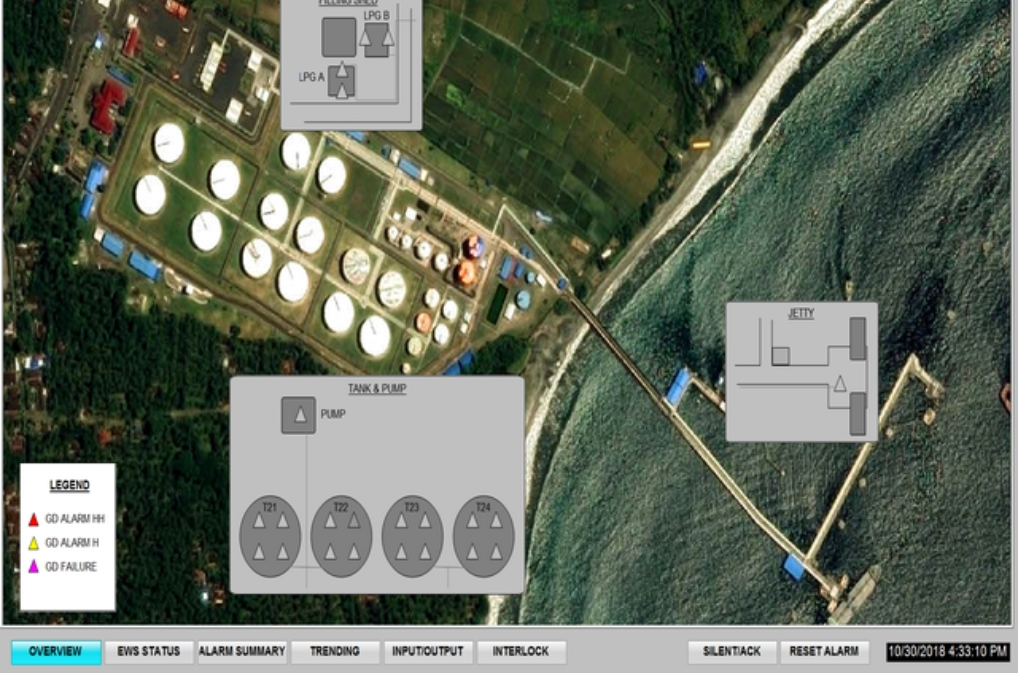Click the yellow GD ALARM H legend triangle

click(33, 543)
